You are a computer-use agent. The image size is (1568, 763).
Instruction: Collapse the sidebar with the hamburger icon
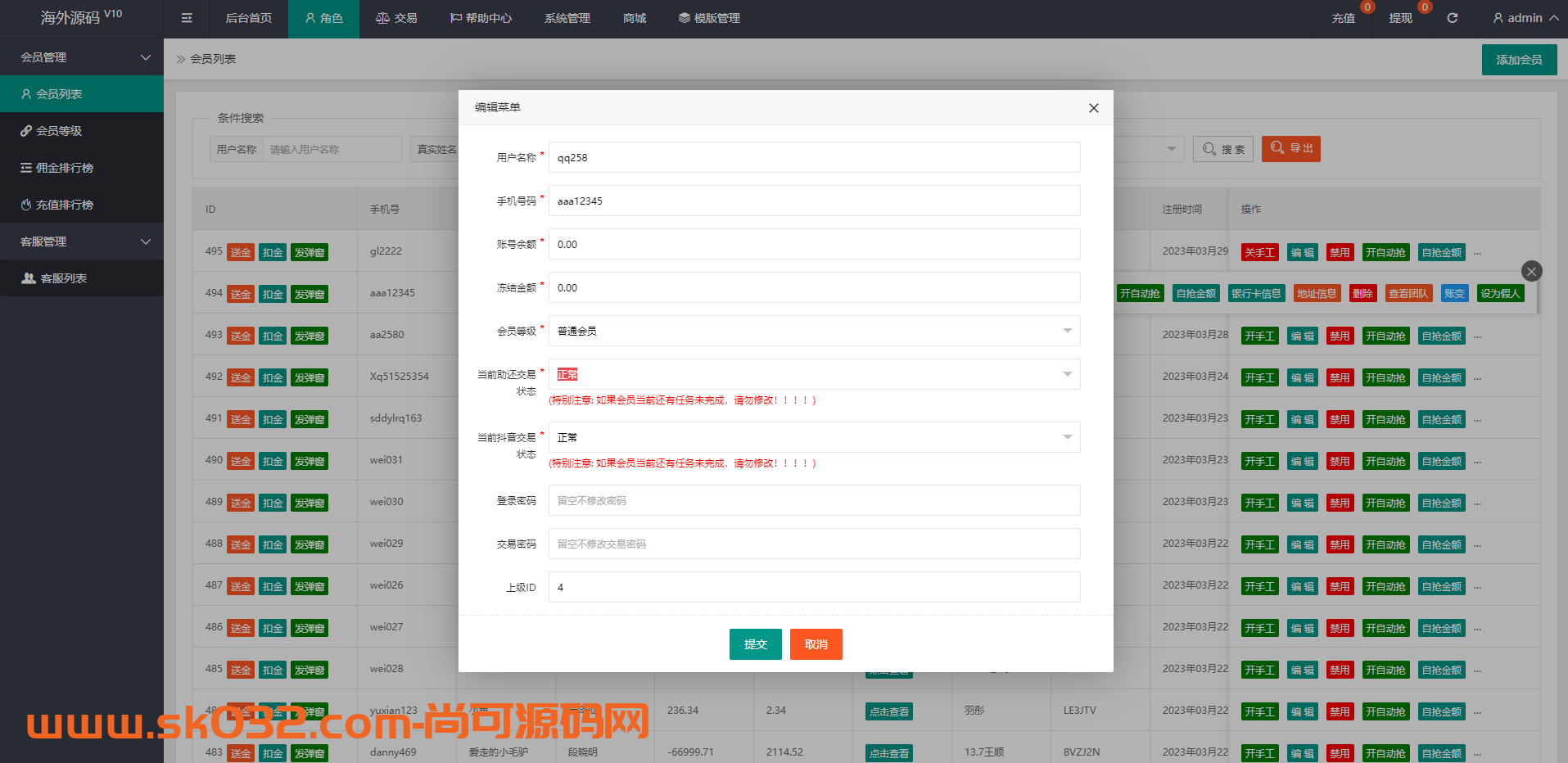click(187, 18)
